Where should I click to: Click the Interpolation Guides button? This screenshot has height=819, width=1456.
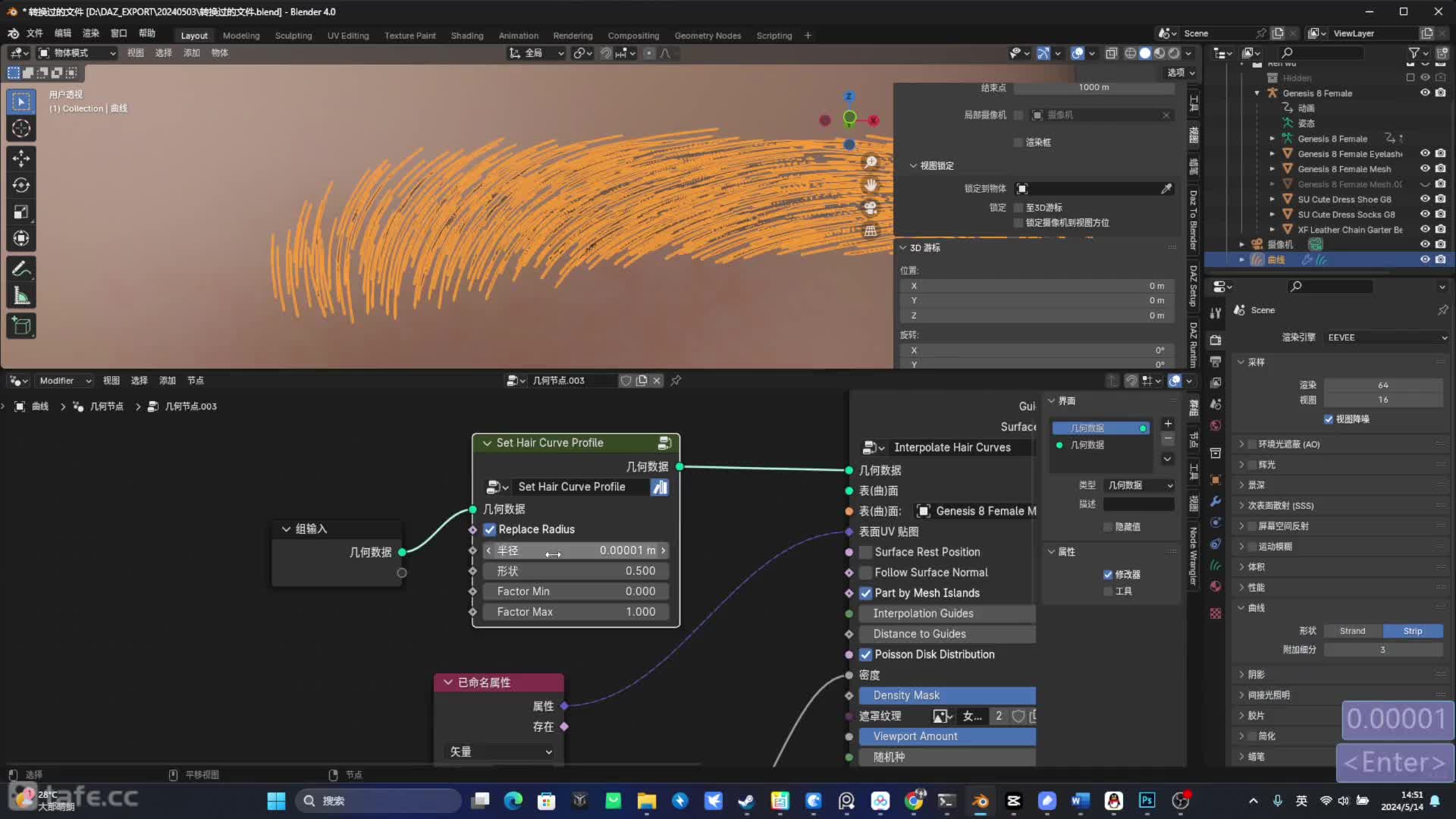coord(947,613)
